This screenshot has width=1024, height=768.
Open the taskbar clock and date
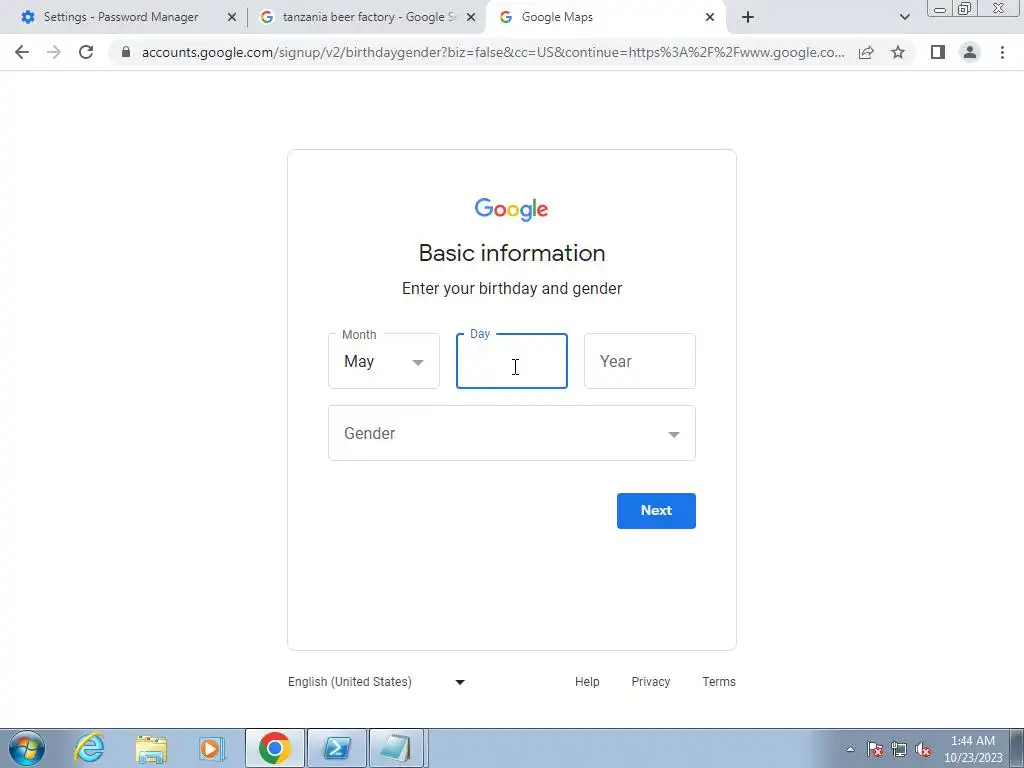tap(973, 749)
